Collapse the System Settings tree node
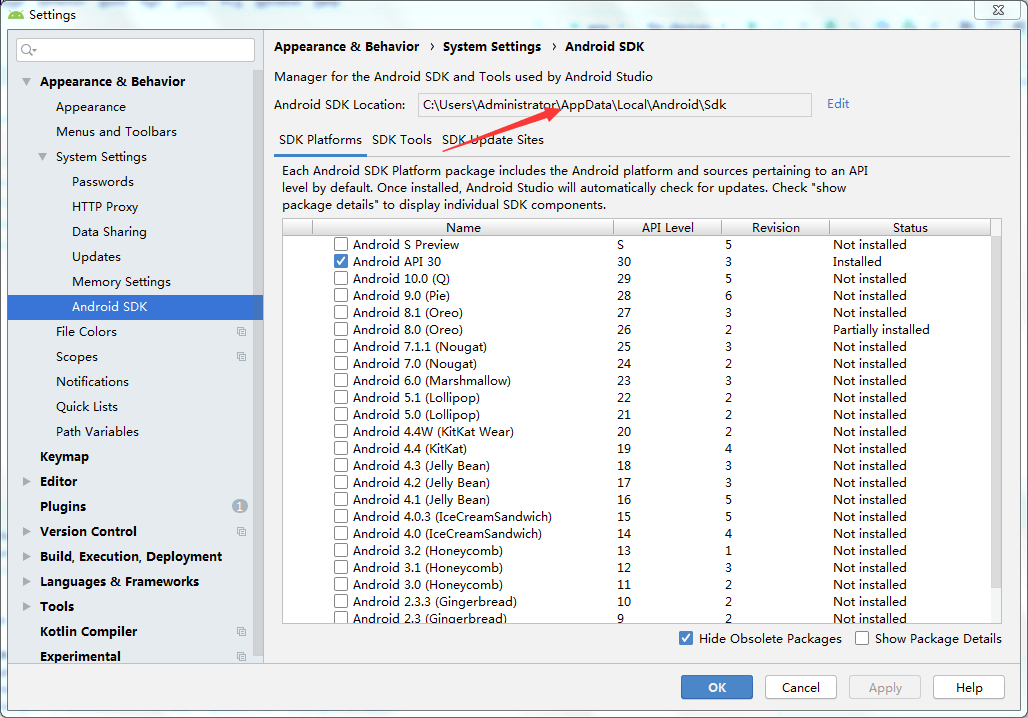The image size is (1028, 718). point(43,157)
